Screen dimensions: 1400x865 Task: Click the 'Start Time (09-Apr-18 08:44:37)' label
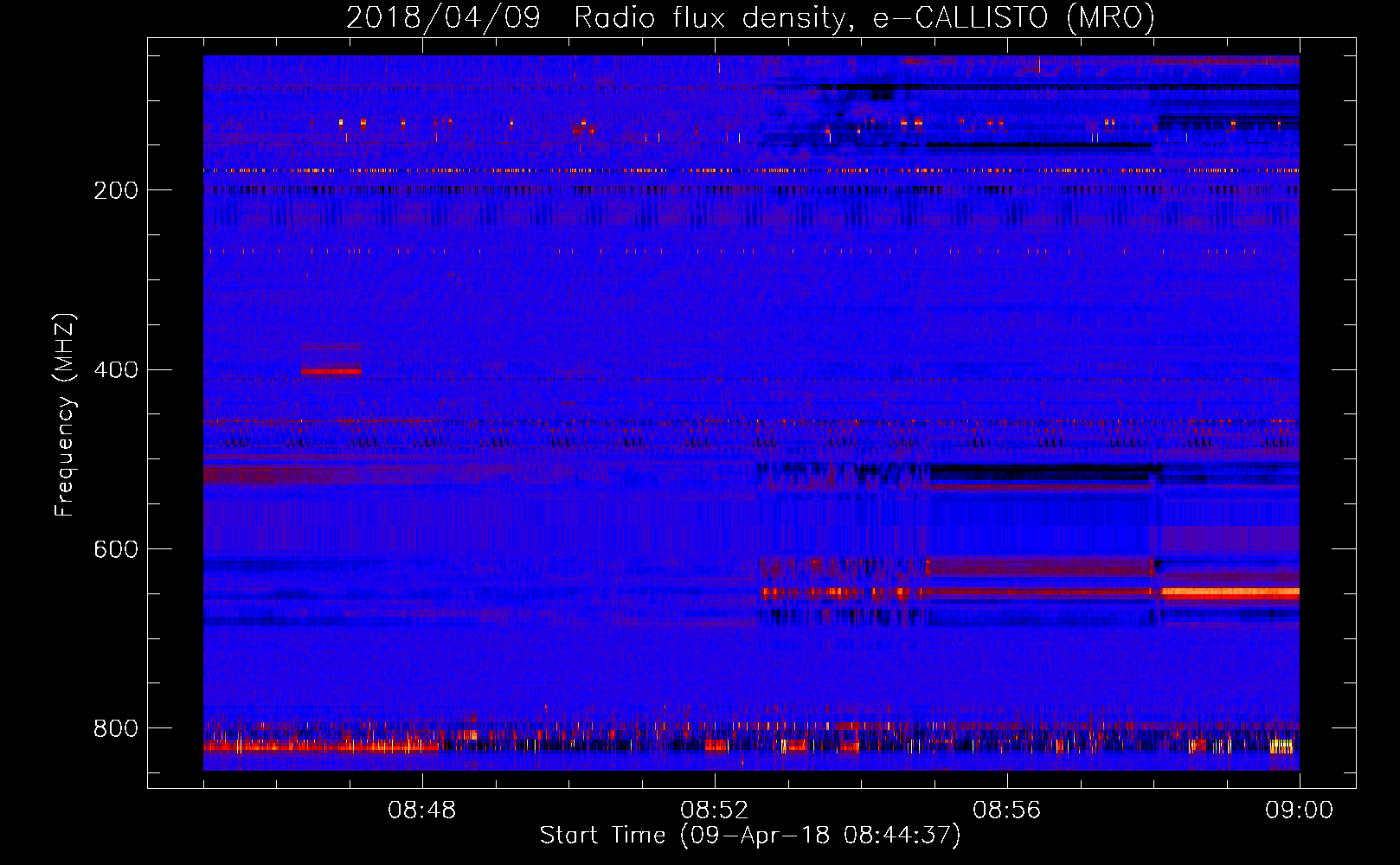(x=750, y=836)
